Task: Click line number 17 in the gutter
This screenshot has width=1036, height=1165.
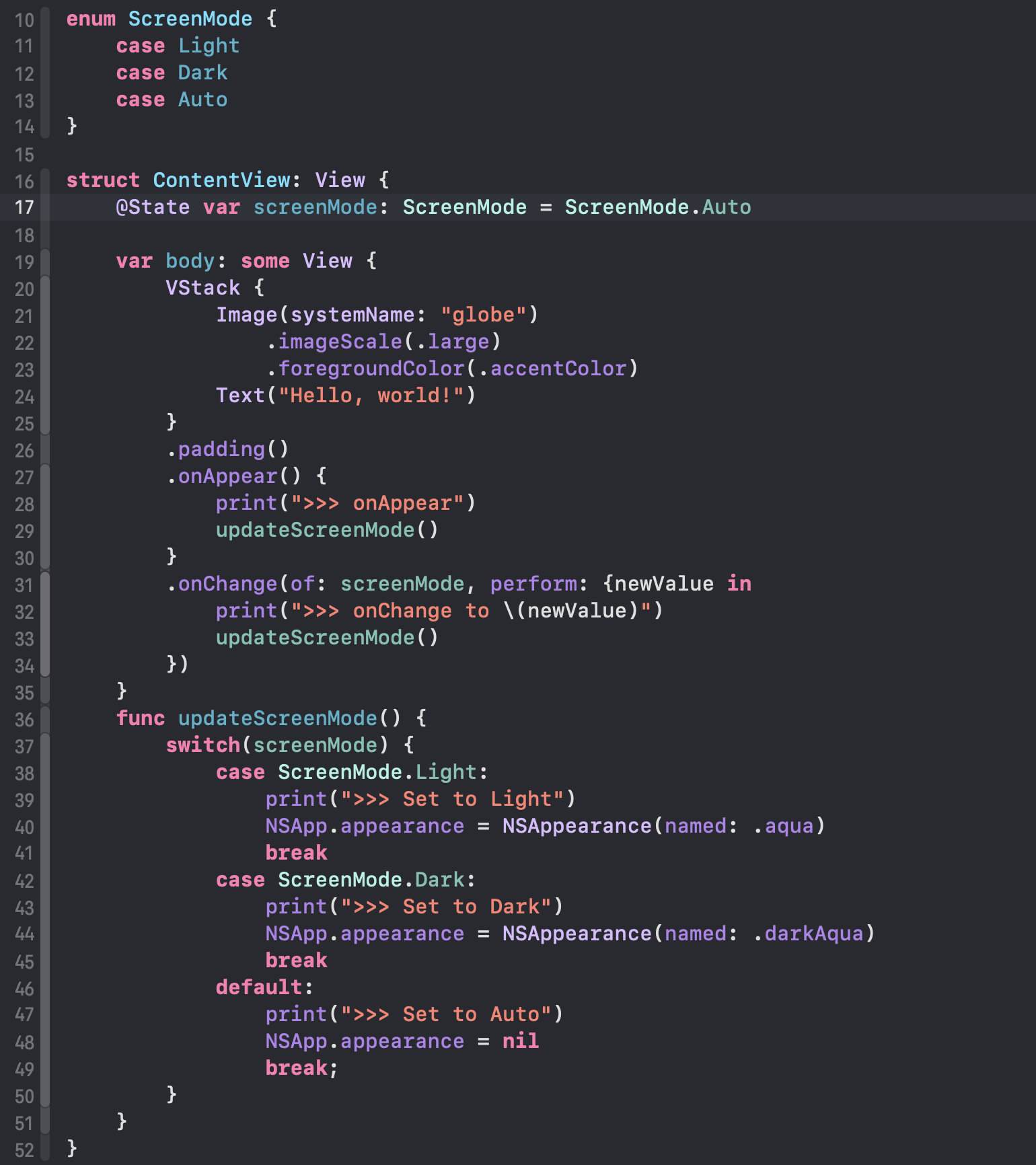Action: pos(24,207)
